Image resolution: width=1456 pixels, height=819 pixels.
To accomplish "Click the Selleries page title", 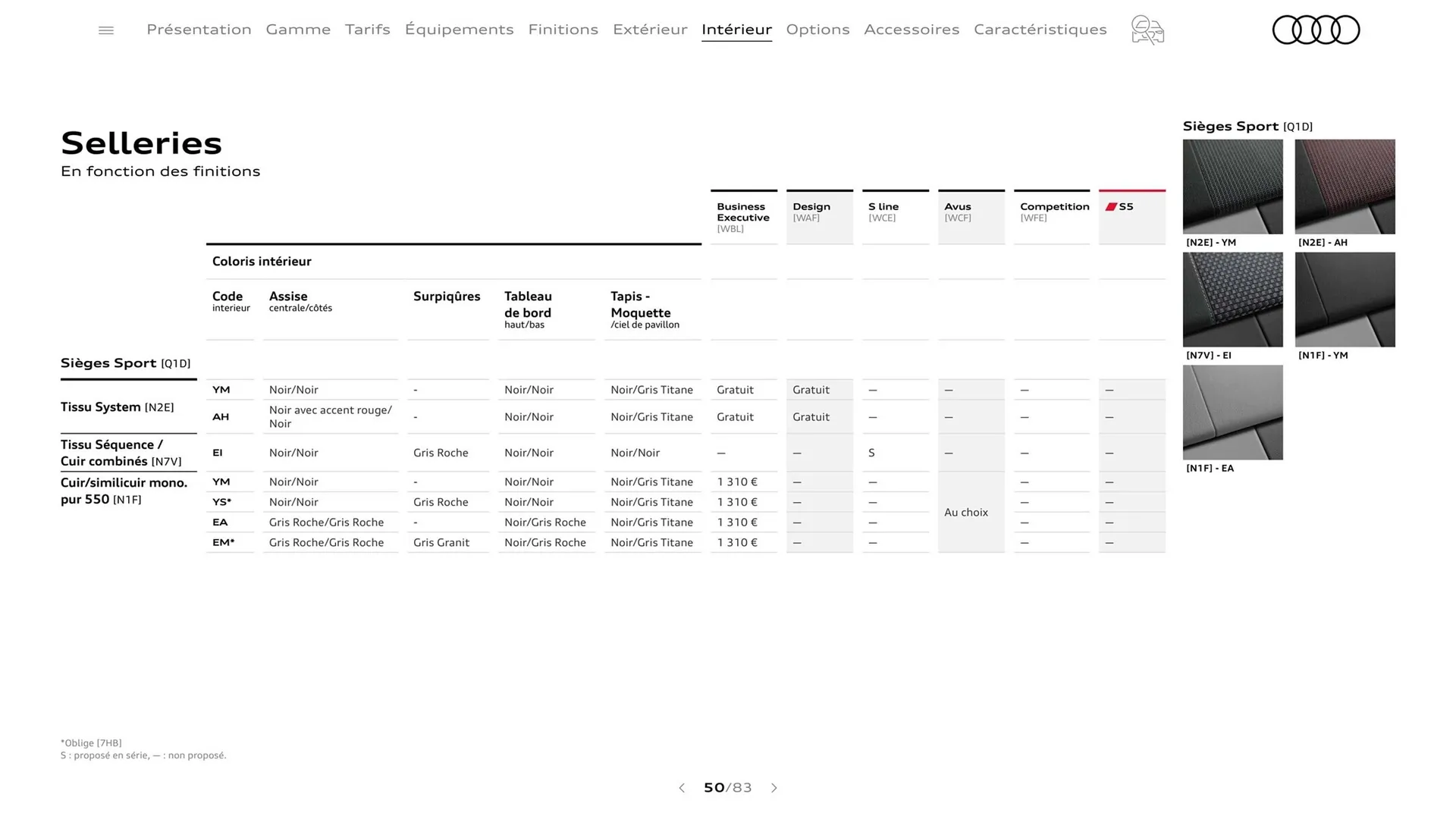I will 142,143.
